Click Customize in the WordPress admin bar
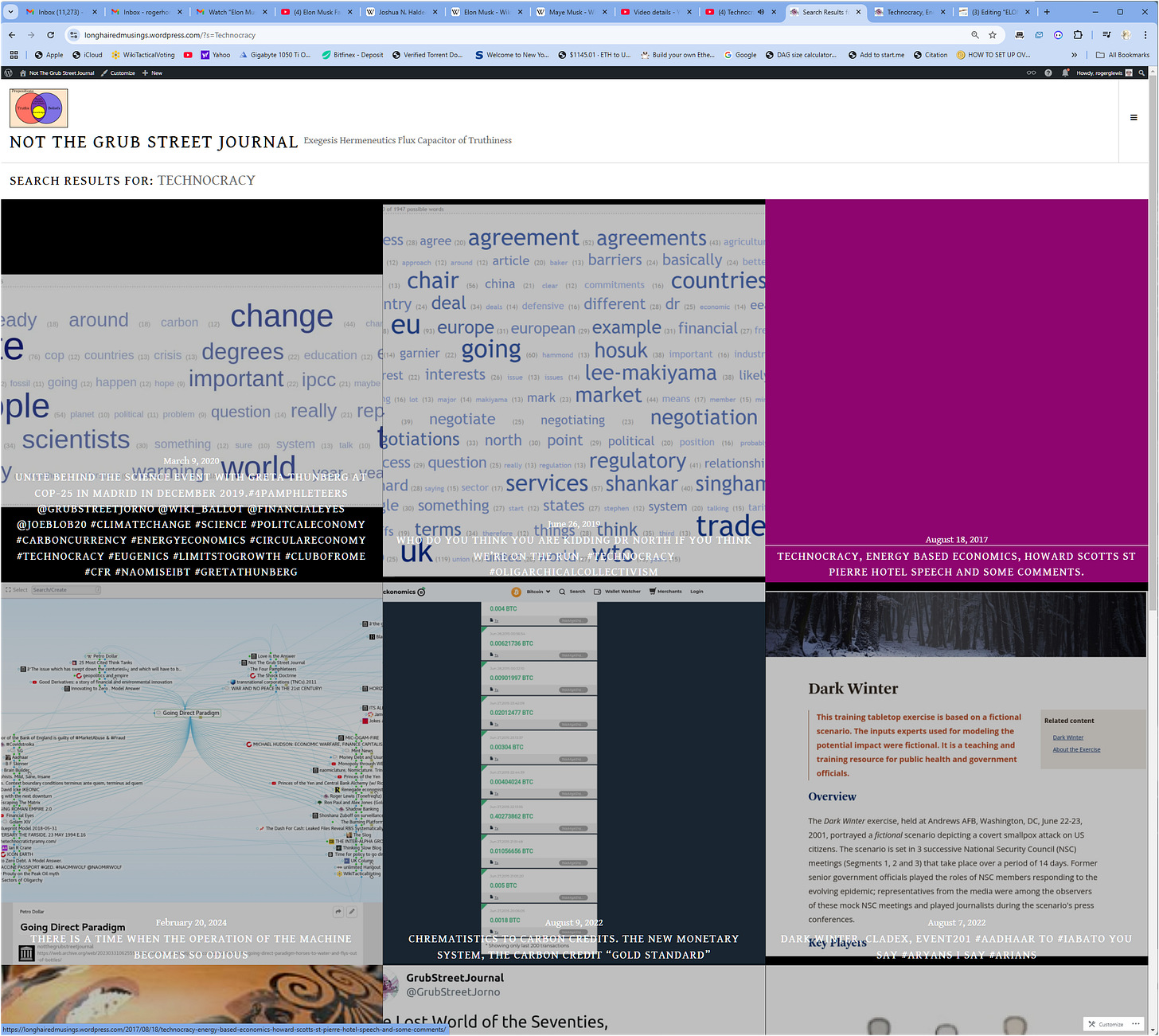The image size is (1159, 1036). point(118,72)
